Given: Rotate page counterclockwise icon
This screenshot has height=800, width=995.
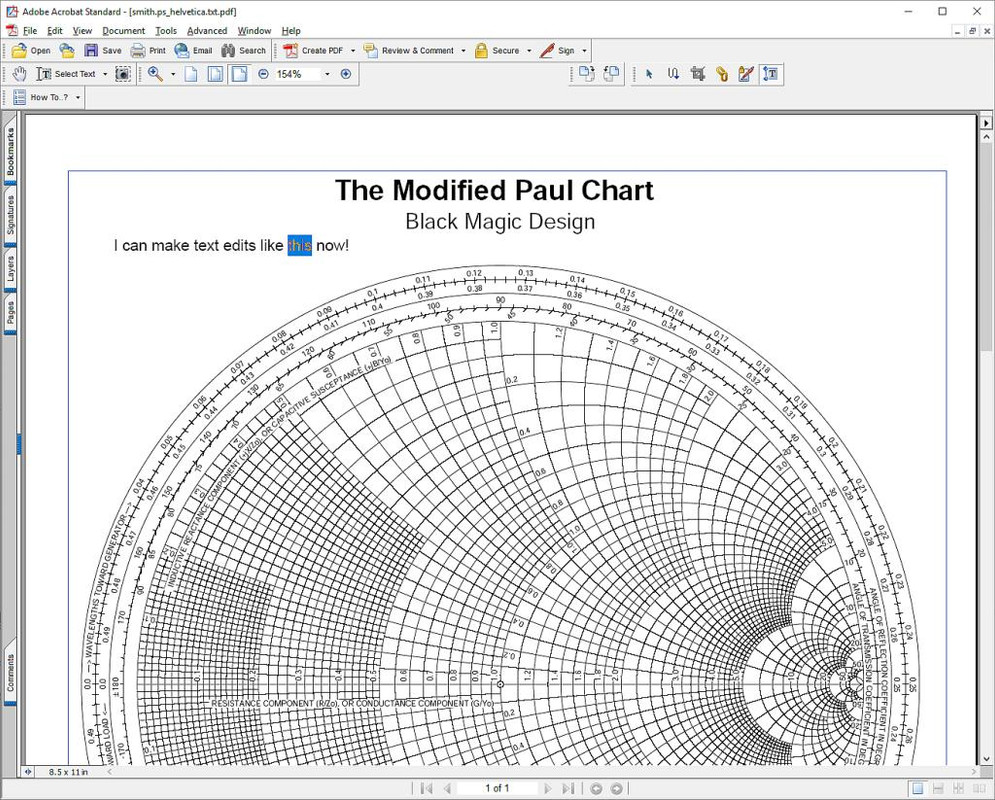Looking at the screenshot, I should (611, 74).
